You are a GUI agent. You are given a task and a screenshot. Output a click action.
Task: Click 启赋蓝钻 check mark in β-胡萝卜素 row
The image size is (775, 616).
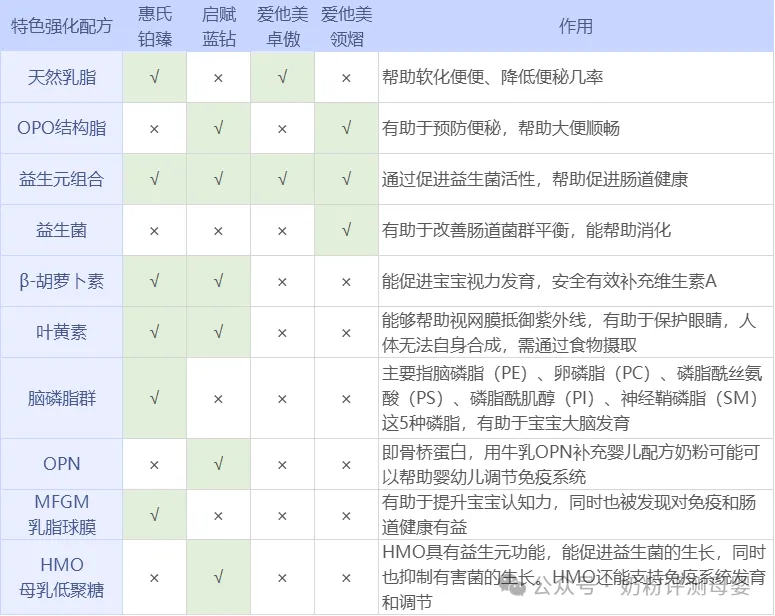218,281
